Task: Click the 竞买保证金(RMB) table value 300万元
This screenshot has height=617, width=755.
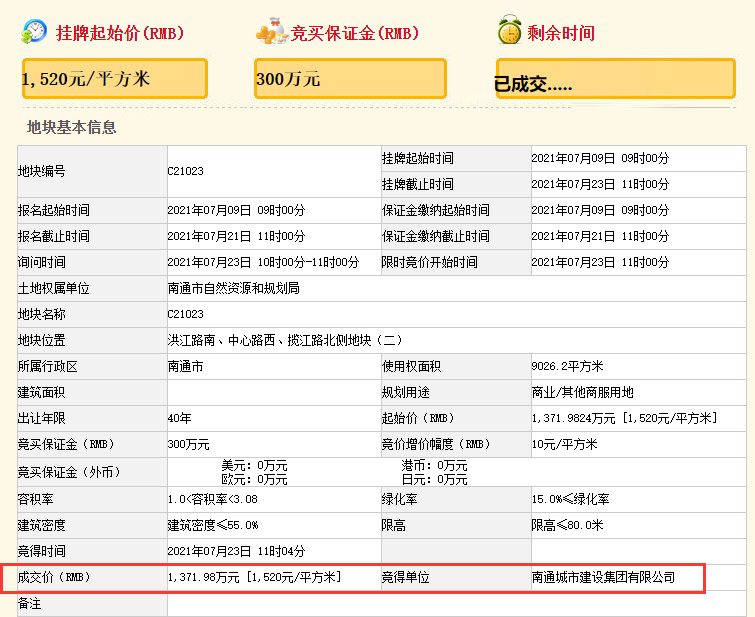Action: tap(188, 444)
